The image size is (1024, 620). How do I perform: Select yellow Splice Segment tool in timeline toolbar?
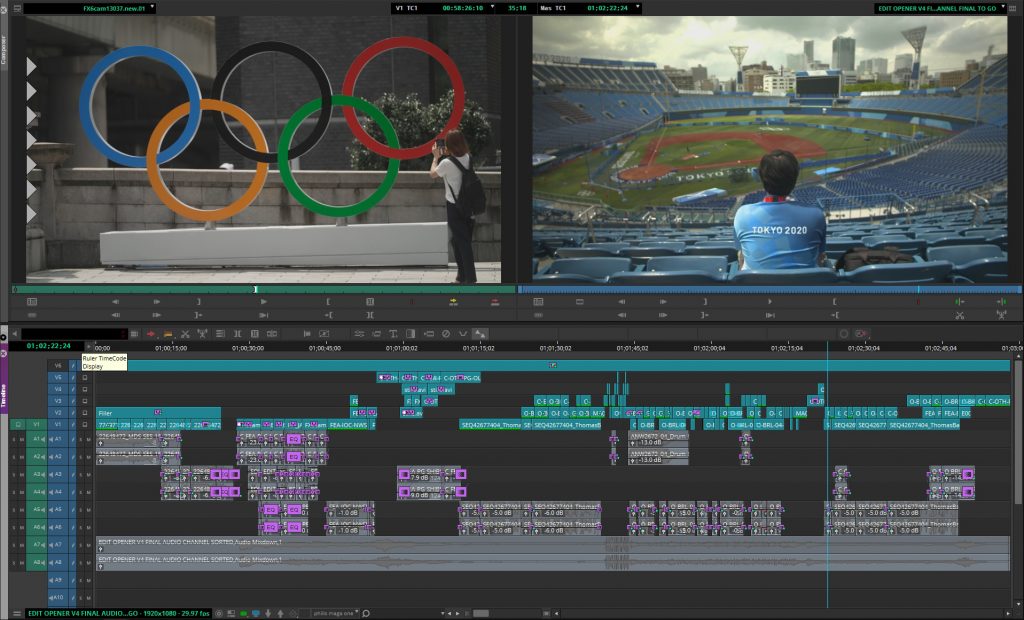[x=168, y=334]
